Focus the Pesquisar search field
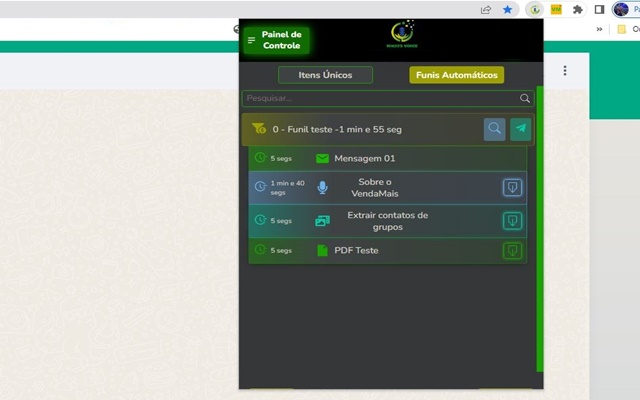Viewport: 640px width, 400px height. (x=388, y=98)
